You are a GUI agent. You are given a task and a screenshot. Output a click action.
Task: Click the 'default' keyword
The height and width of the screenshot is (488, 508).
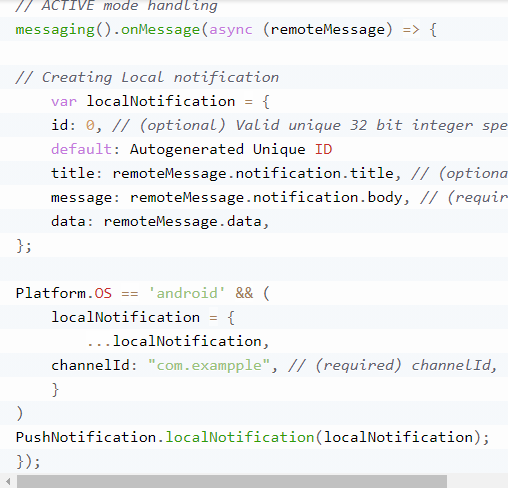(x=81, y=149)
